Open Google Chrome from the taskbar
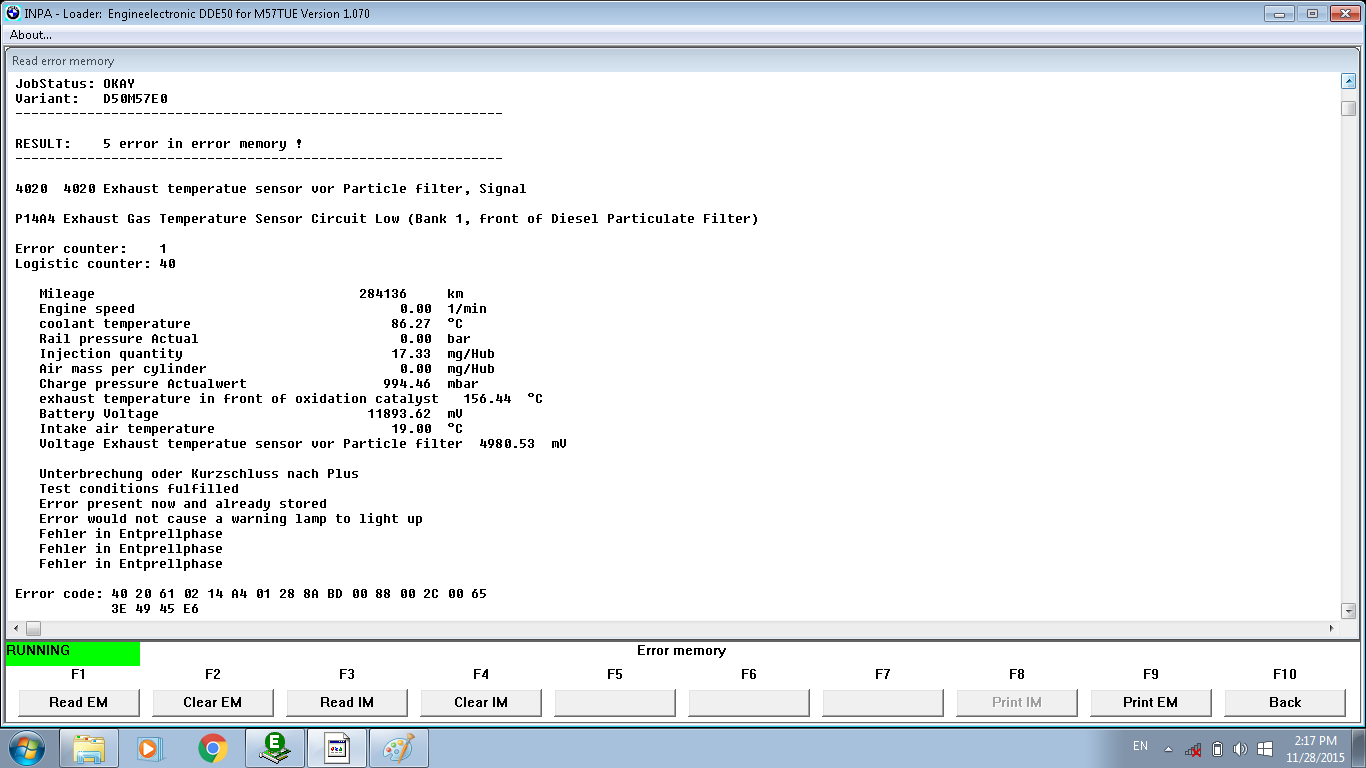The width and height of the screenshot is (1366, 768). 212,748
